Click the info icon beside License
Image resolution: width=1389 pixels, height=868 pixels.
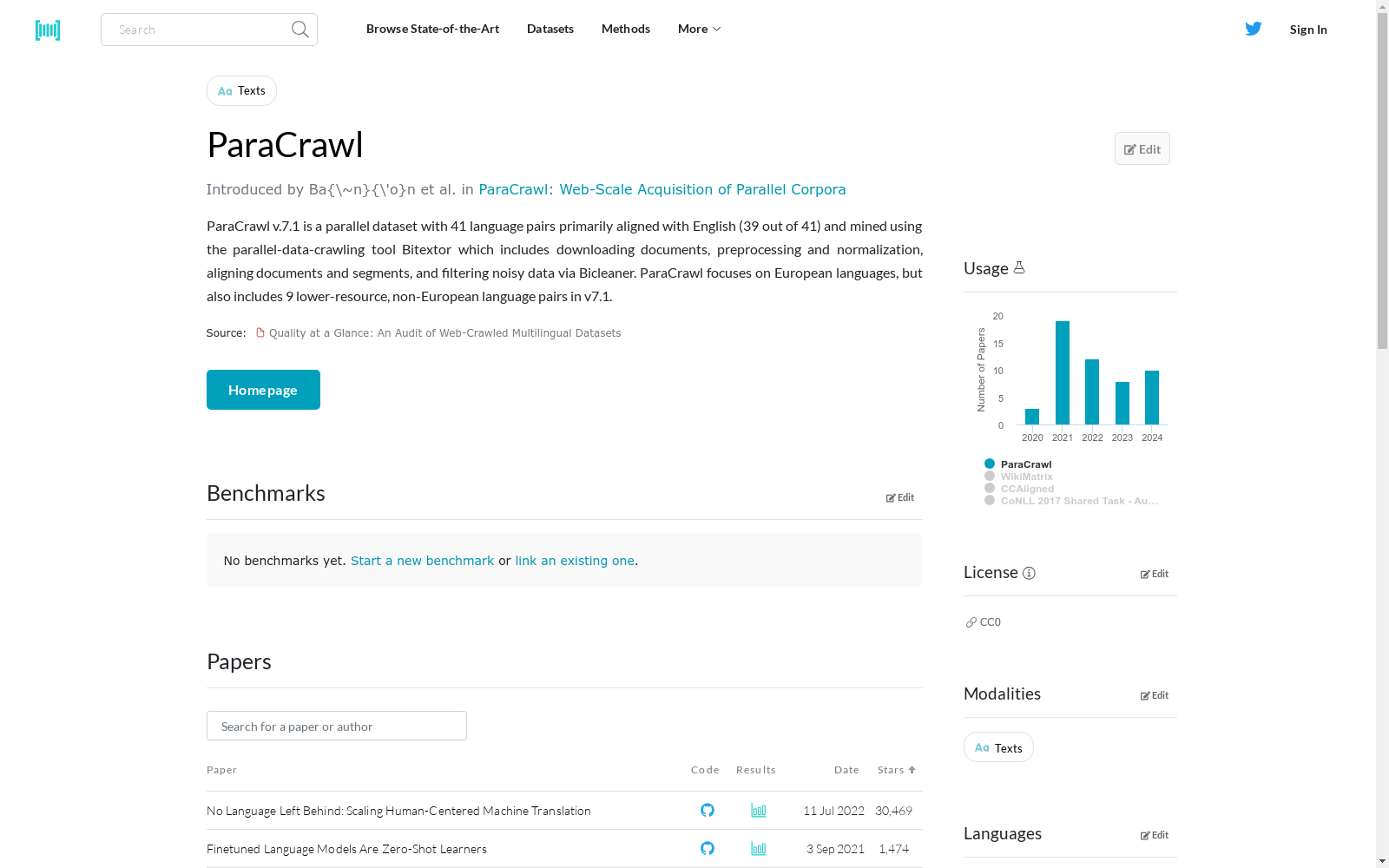pyautogui.click(x=1029, y=573)
